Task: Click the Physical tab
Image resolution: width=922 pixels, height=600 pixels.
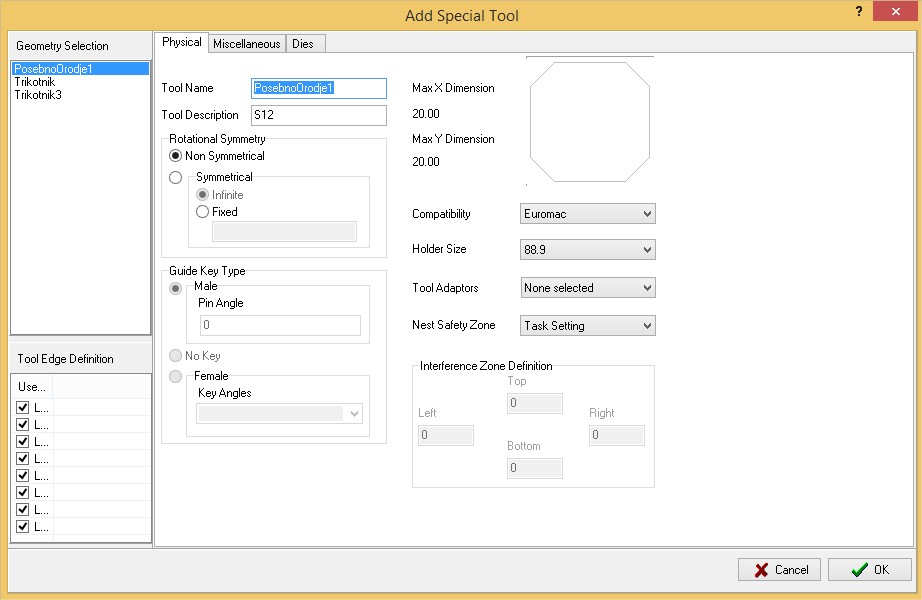Action: click(181, 42)
